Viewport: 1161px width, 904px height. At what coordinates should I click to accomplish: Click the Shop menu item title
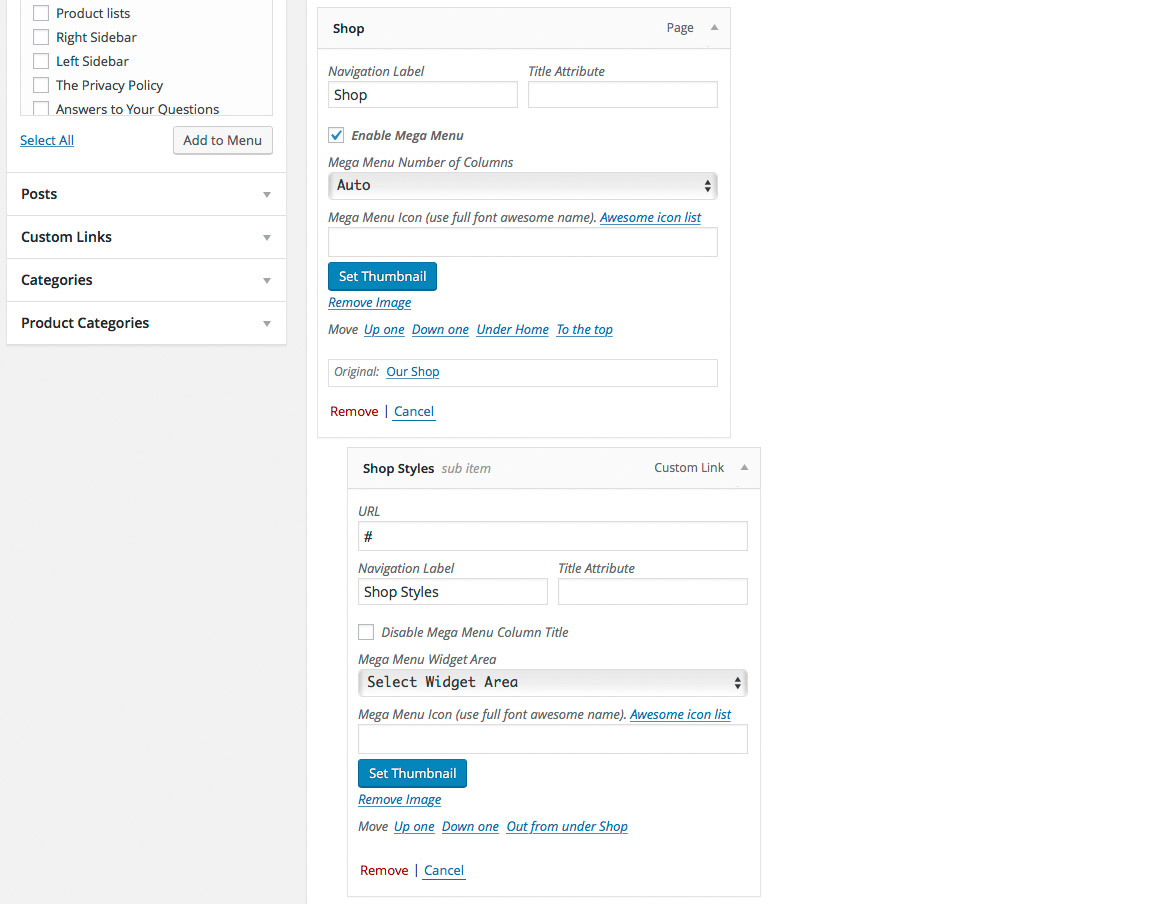(x=348, y=28)
